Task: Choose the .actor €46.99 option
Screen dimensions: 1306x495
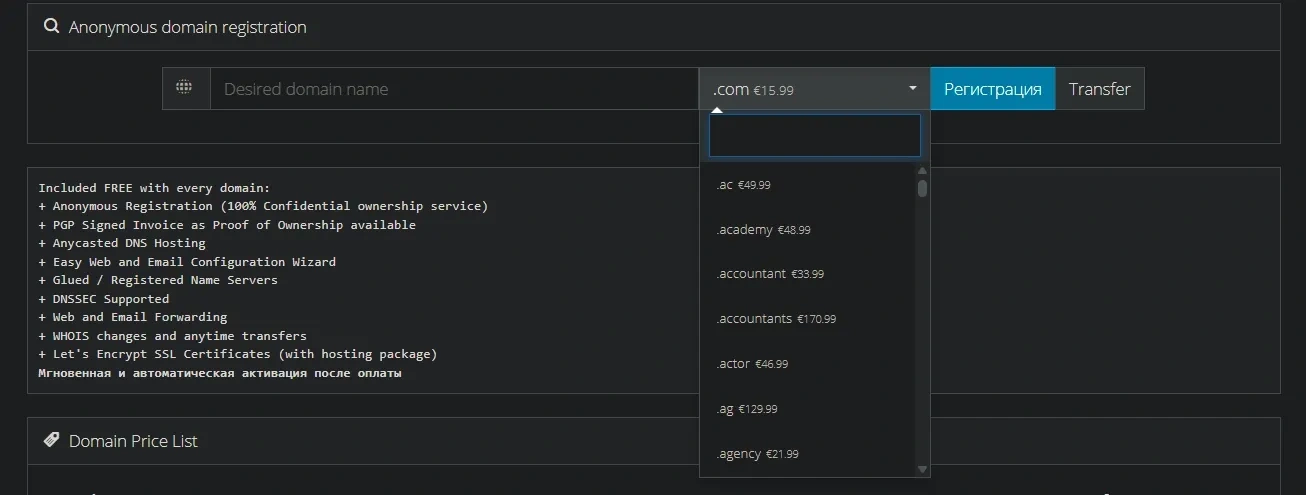Action: pyautogui.click(x=752, y=364)
